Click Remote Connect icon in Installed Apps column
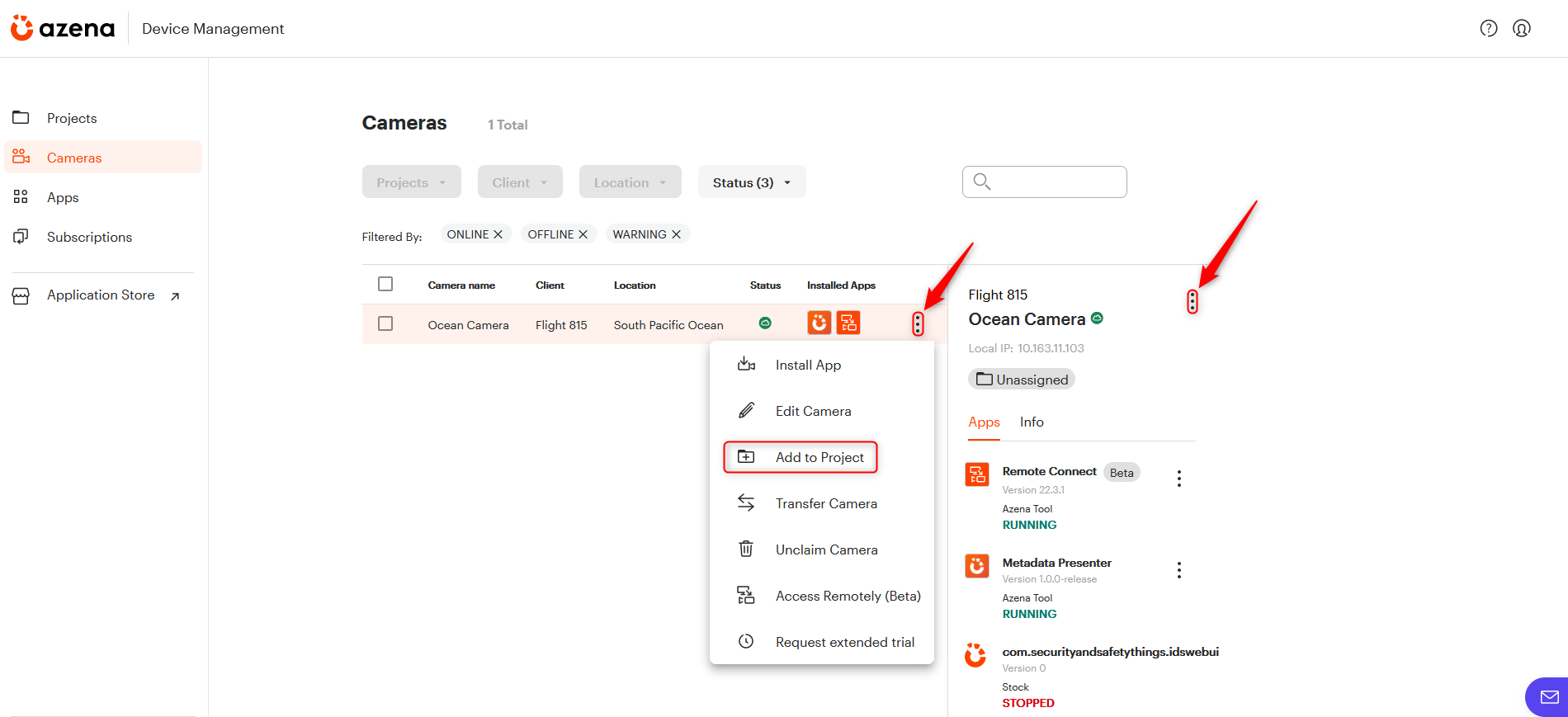1568x717 pixels. point(848,323)
